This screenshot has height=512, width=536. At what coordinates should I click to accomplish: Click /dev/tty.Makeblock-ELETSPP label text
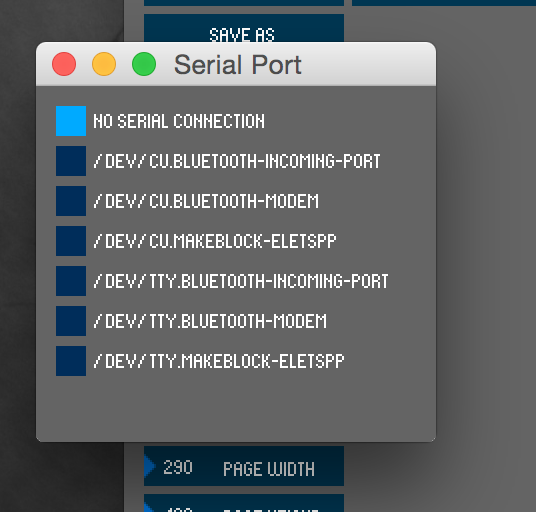click(219, 361)
